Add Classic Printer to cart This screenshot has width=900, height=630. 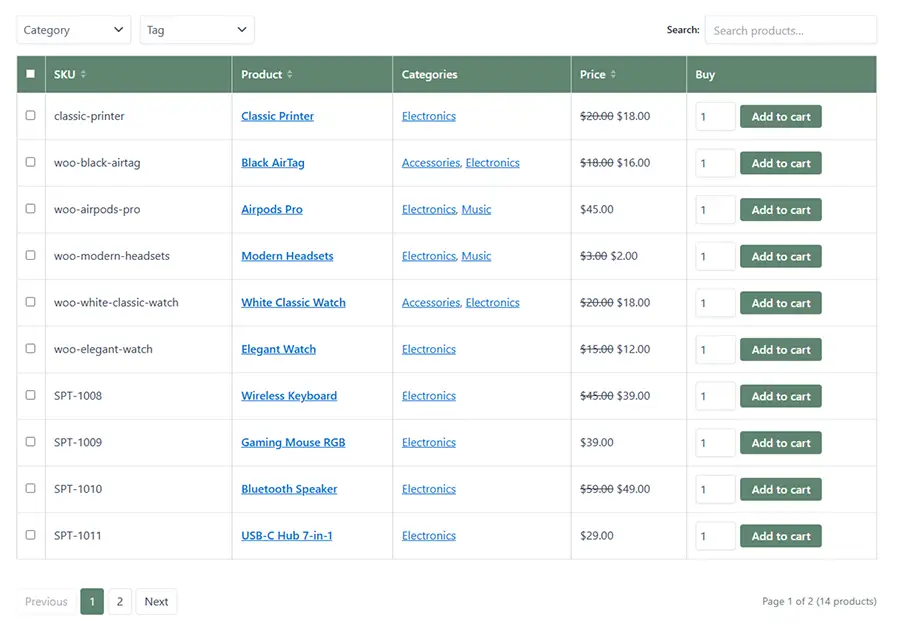pyautogui.click(x=781, y=116)
